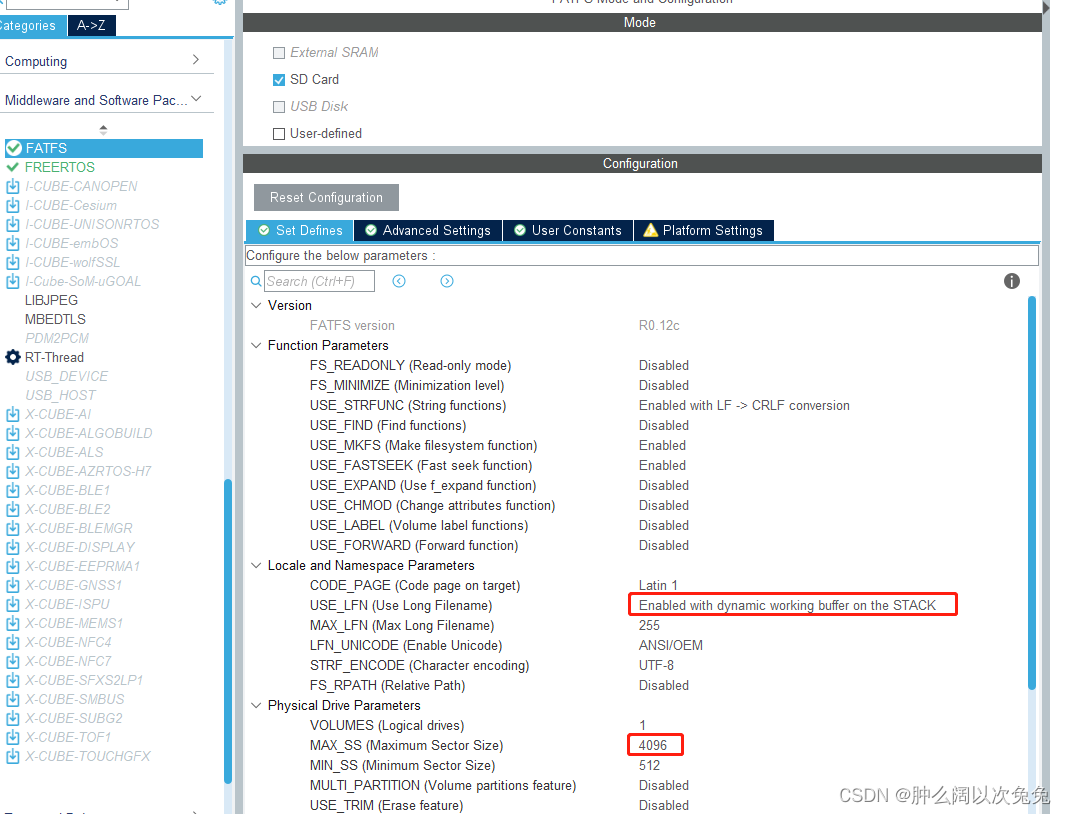Tick the User-defined checkbox
This screenshot has width=1066, height=814.
click(x=279, y=134)
